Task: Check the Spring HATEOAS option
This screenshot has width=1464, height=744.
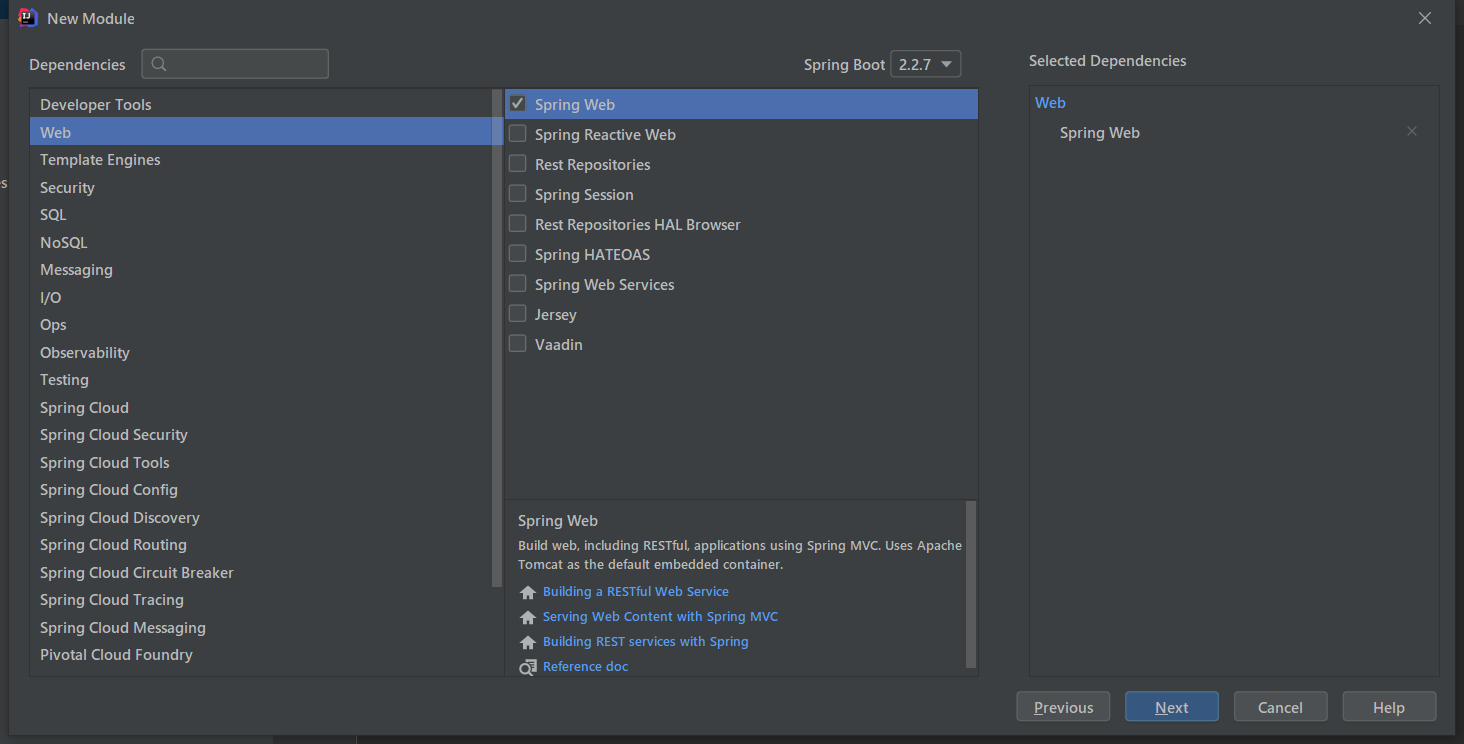Action: point(518,254)
